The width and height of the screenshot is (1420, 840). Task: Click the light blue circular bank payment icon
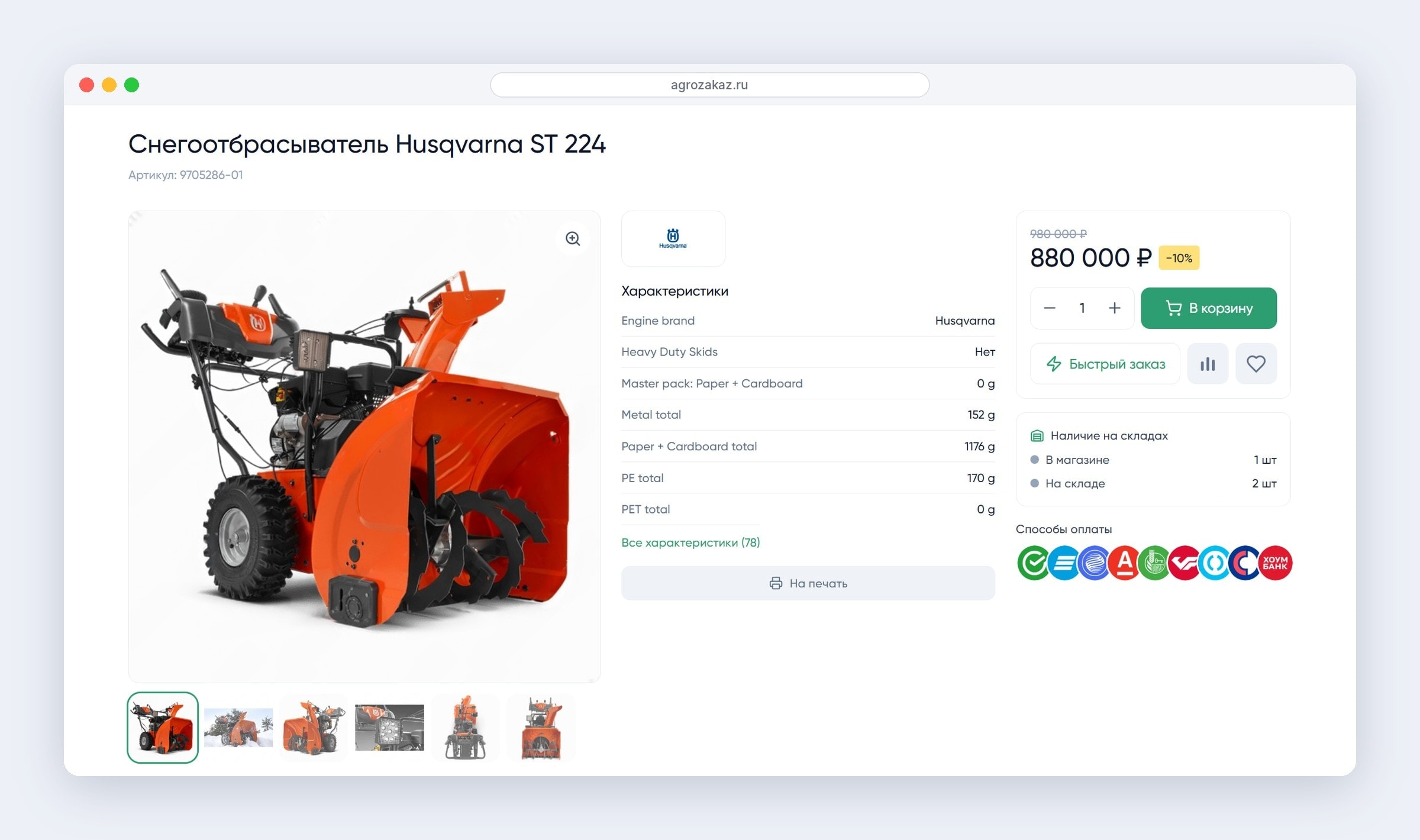click(1215, 563)
